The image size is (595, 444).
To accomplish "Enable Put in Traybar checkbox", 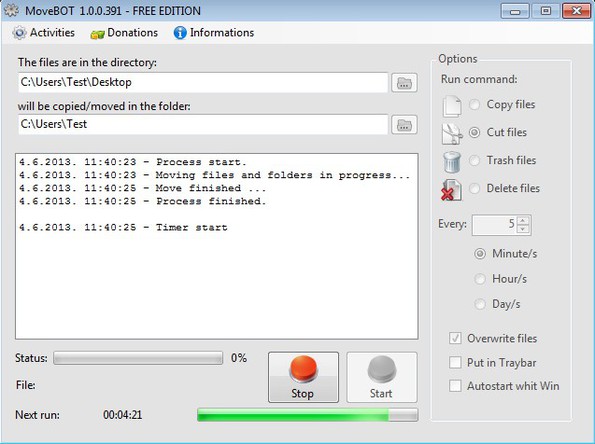I will (x=455, y=362).
